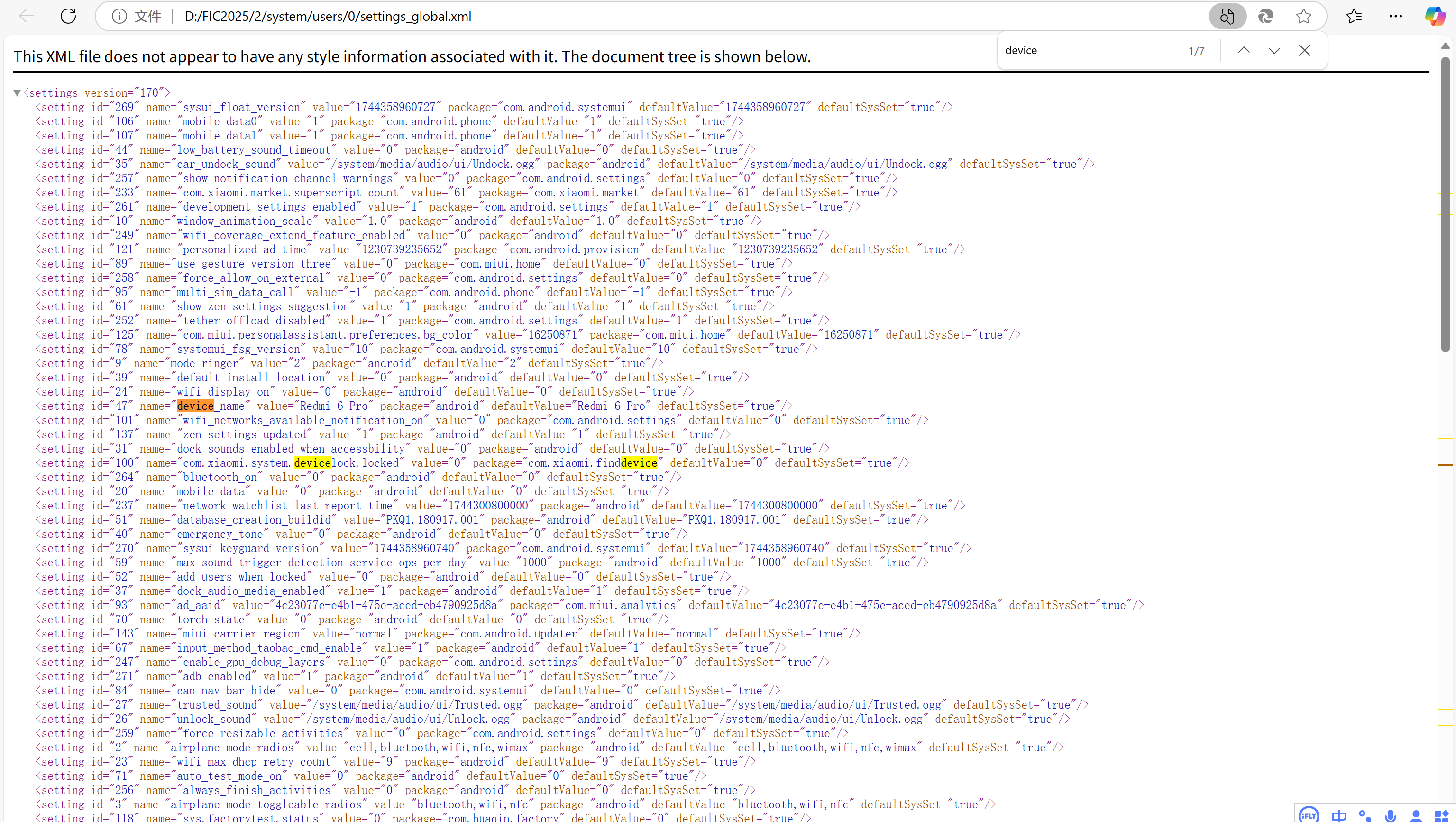Click 'multi_sim_data_call' setting name
Viewport: 1456px width, 822px height.
coord(235,292)
